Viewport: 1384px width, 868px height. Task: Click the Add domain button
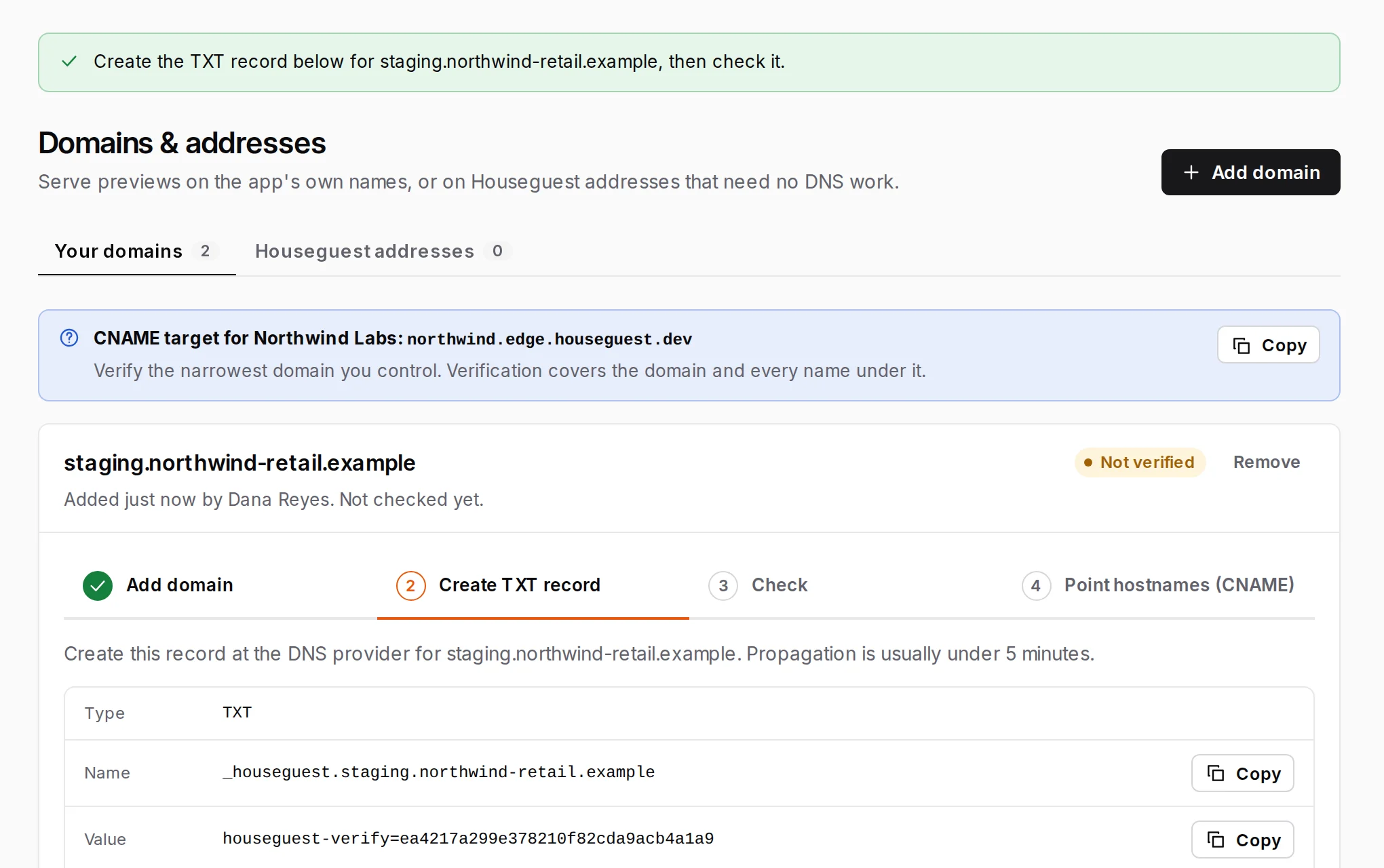click(x=1250, y=172)
